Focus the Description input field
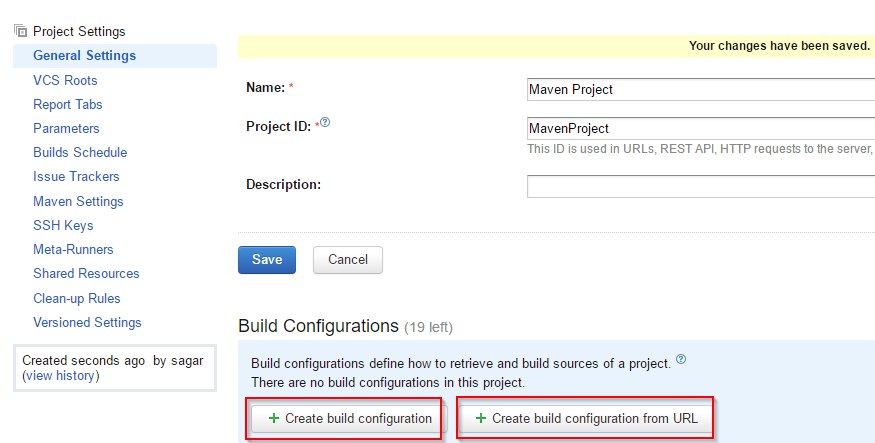 click(x=701, y=186)
